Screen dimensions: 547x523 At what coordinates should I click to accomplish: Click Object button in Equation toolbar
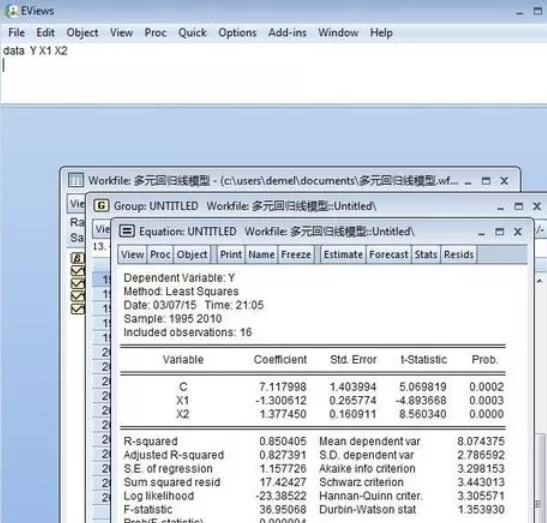click(192, 254)
